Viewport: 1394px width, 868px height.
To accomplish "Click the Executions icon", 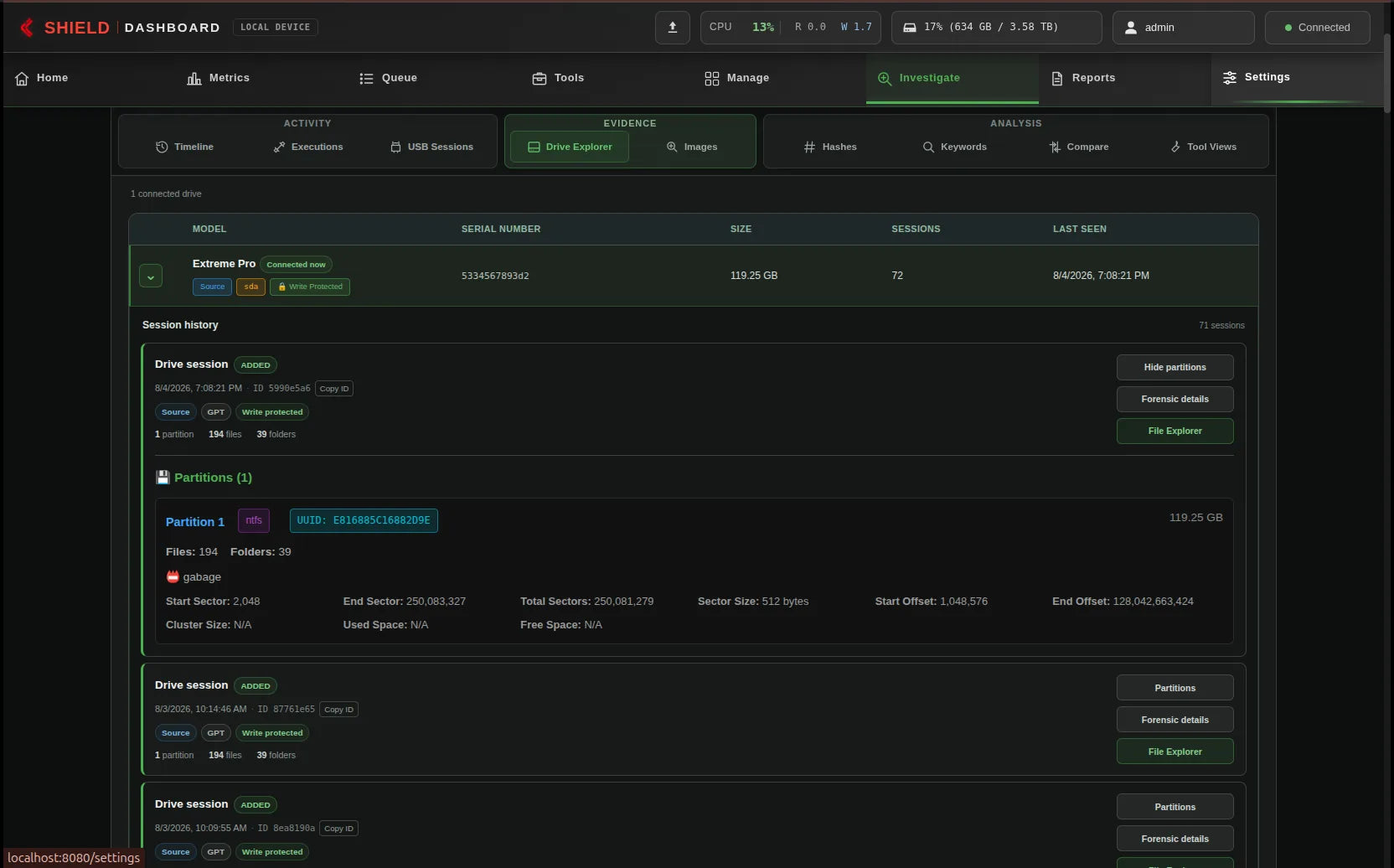I will point(279,147).
